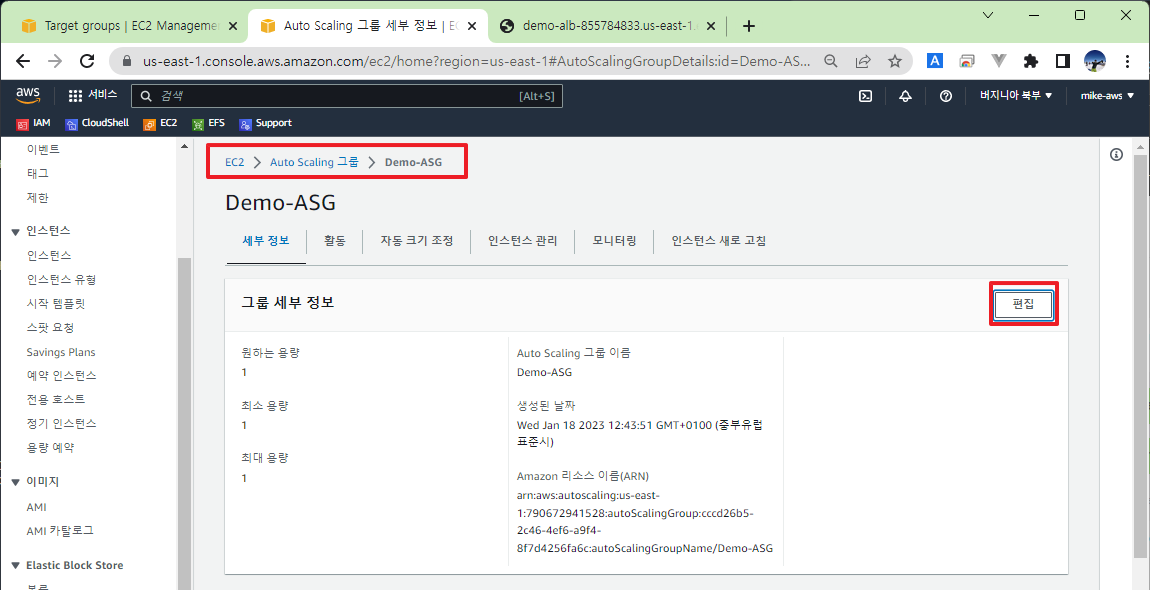Switch to the 인스턴스 관리 tab
Image resolution: width=1150 pixels, height=590 pixels.
[x=523, y=241]
